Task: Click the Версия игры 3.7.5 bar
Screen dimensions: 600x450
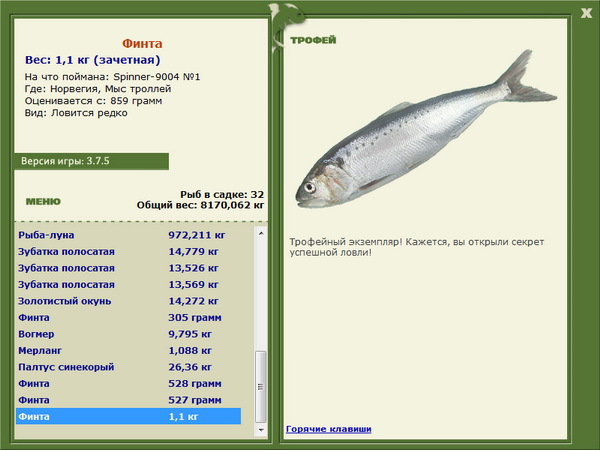Action: pyautogui.click(x=91, y=161)
